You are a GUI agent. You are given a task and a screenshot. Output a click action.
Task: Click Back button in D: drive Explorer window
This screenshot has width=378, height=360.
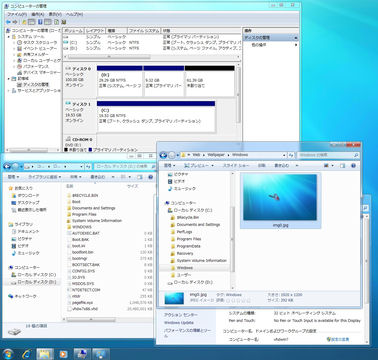coord(7,166)
